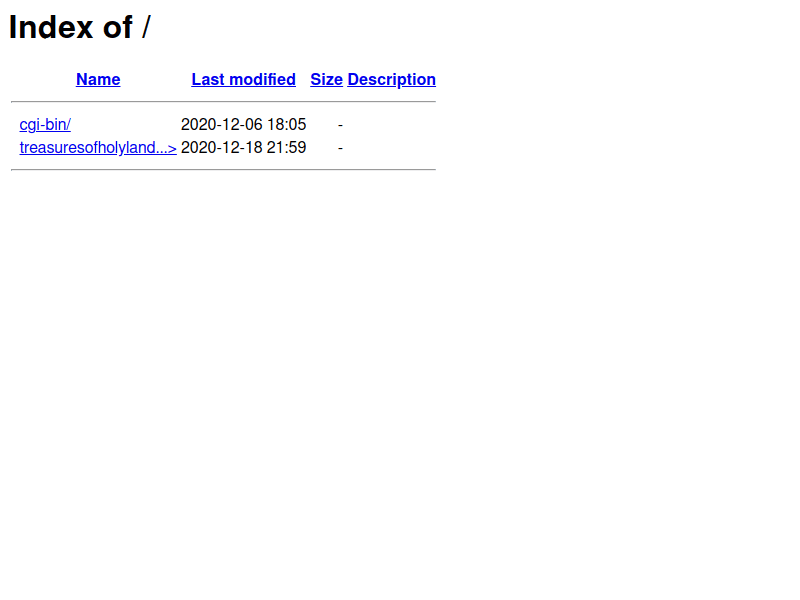Sort listing by Description header
Image resolution: width=800 pixels, height=600 pixels.
[x=391, y=80]
